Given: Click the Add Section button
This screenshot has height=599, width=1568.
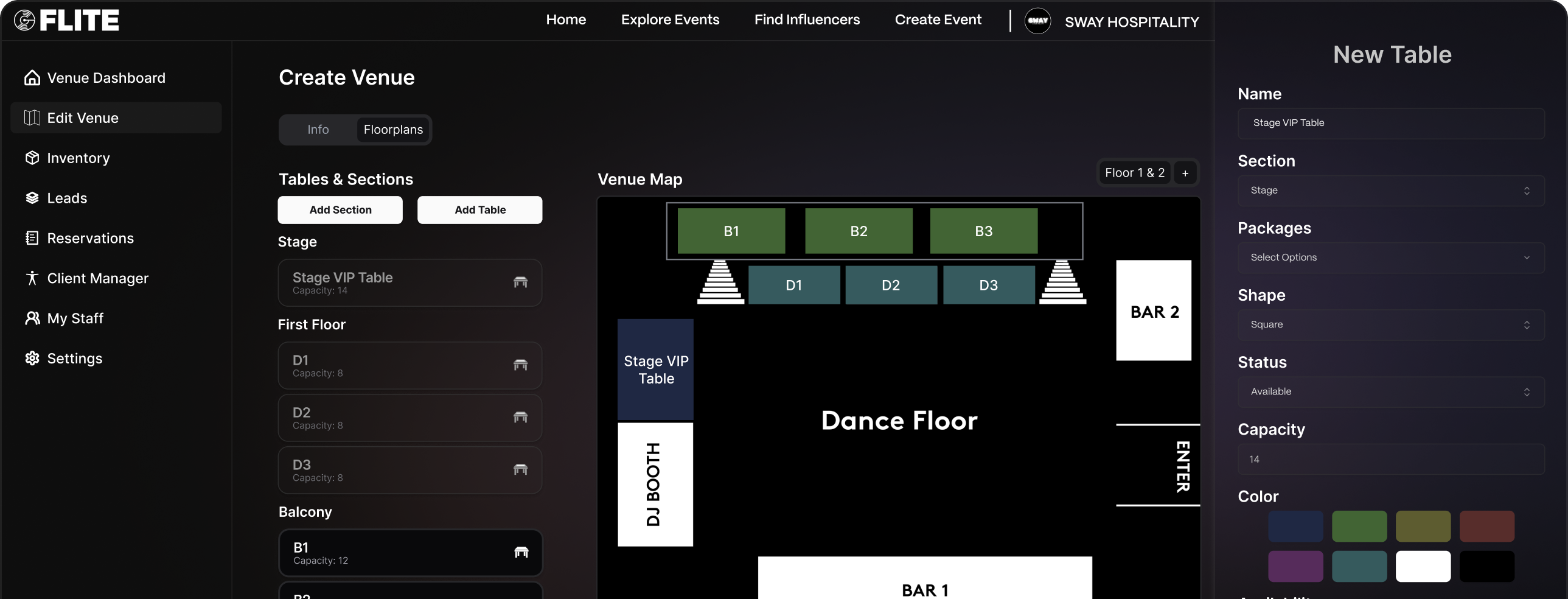Looking at the screenshot, I should pos(340,210).
